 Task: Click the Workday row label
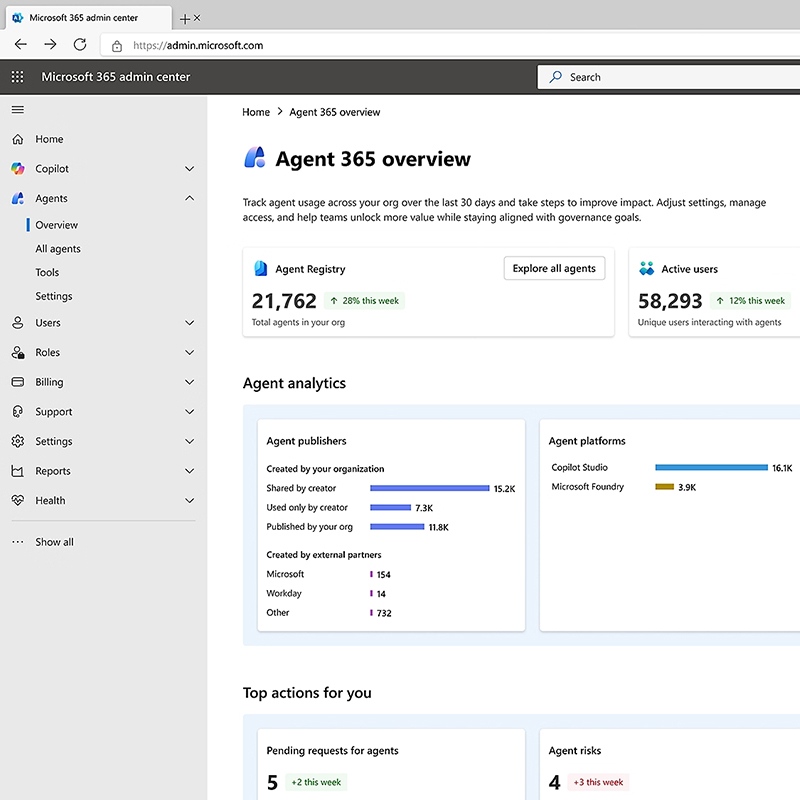pos(284,593)
